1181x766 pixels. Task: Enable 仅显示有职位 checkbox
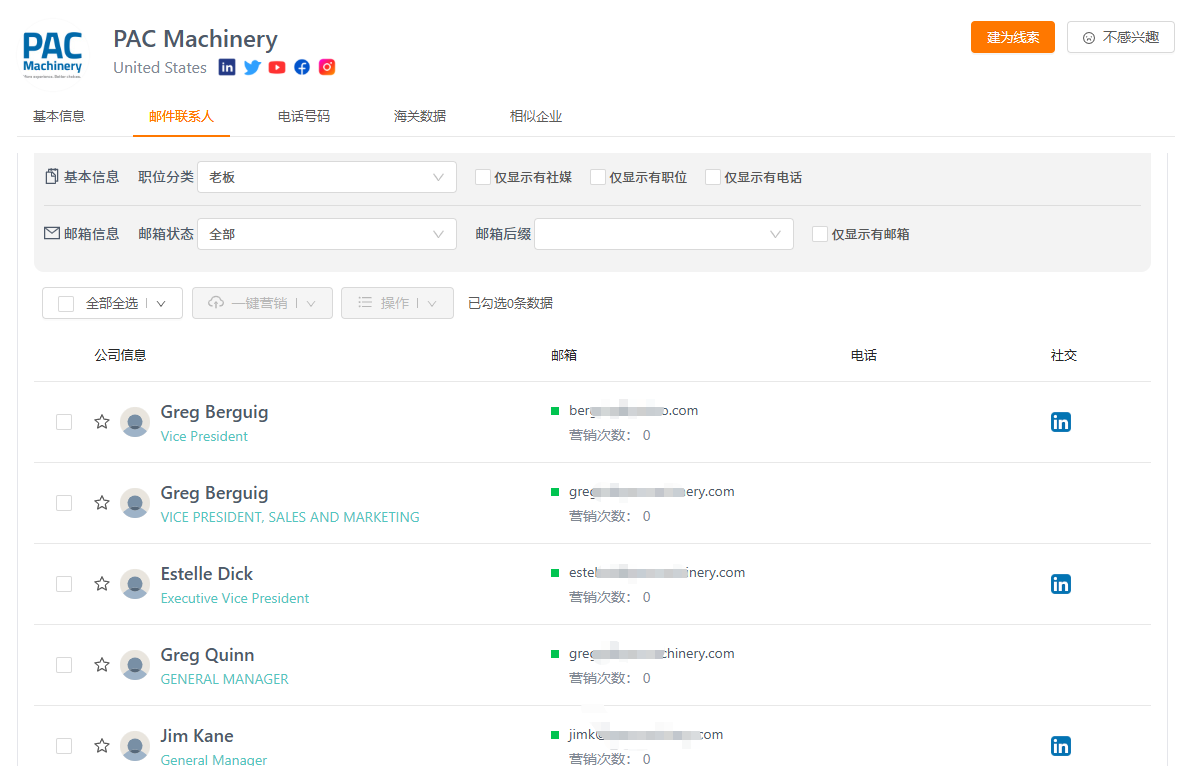click(x=598, y=177)
